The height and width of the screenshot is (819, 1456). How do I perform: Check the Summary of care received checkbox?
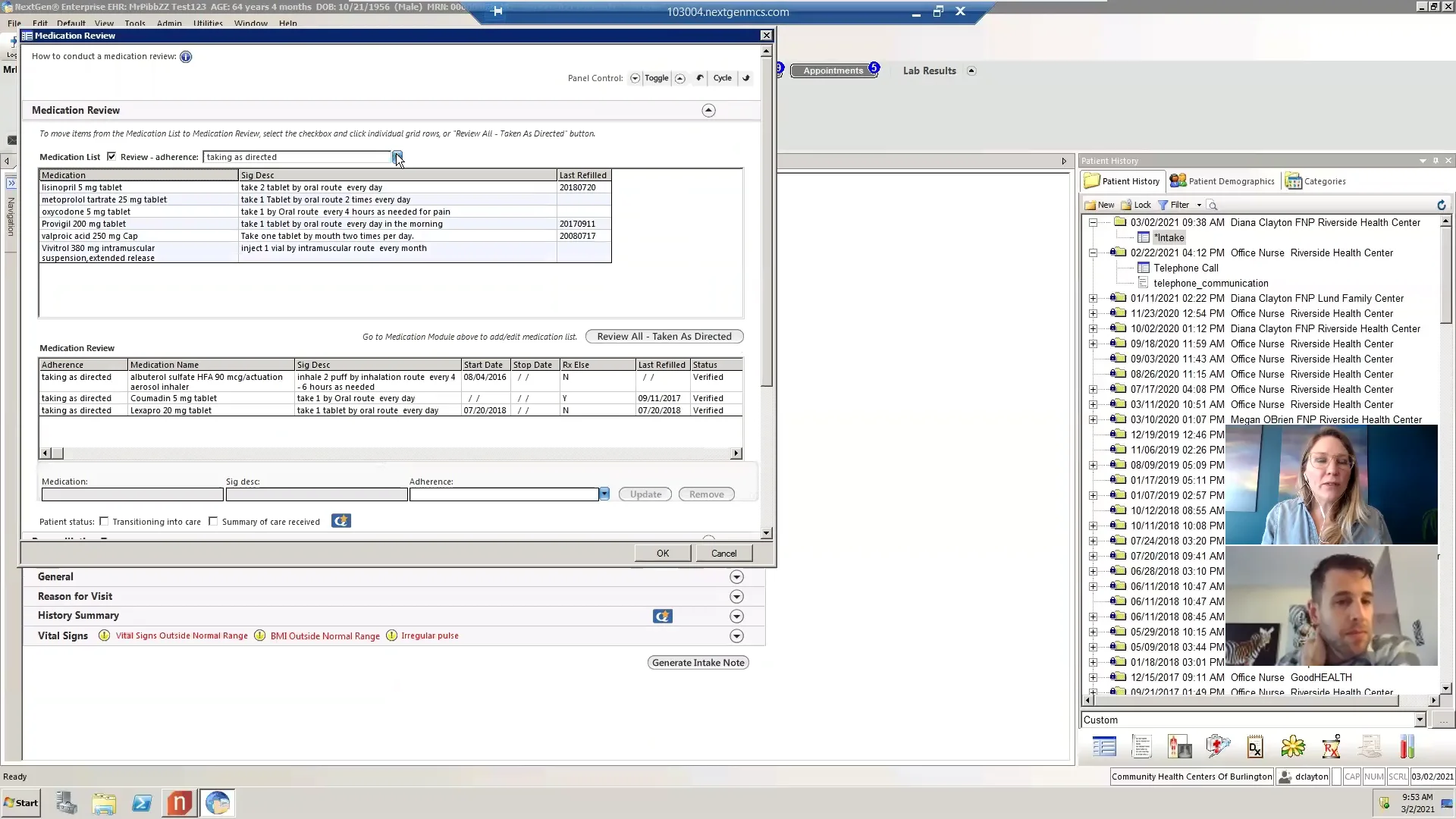213,521
